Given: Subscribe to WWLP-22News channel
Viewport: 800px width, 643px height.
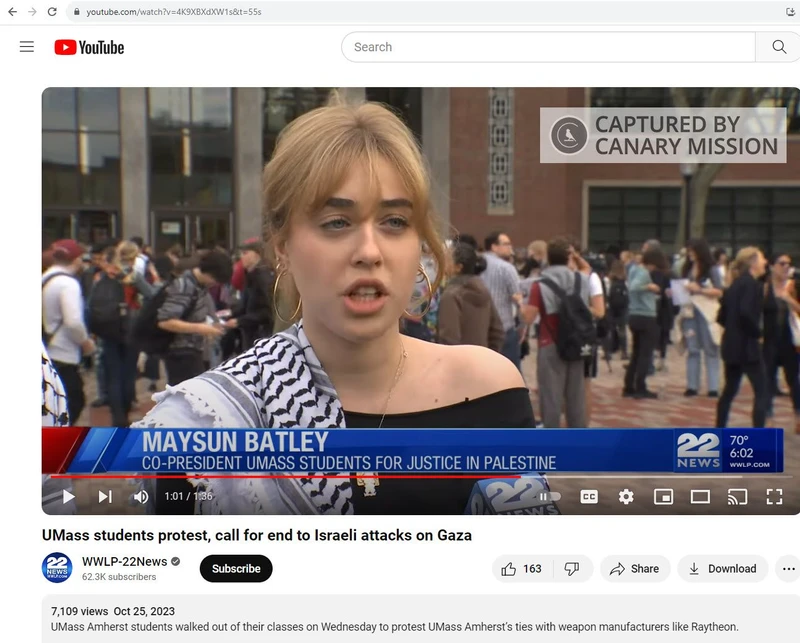Looking at the screenshot, I should pos(236,568).
